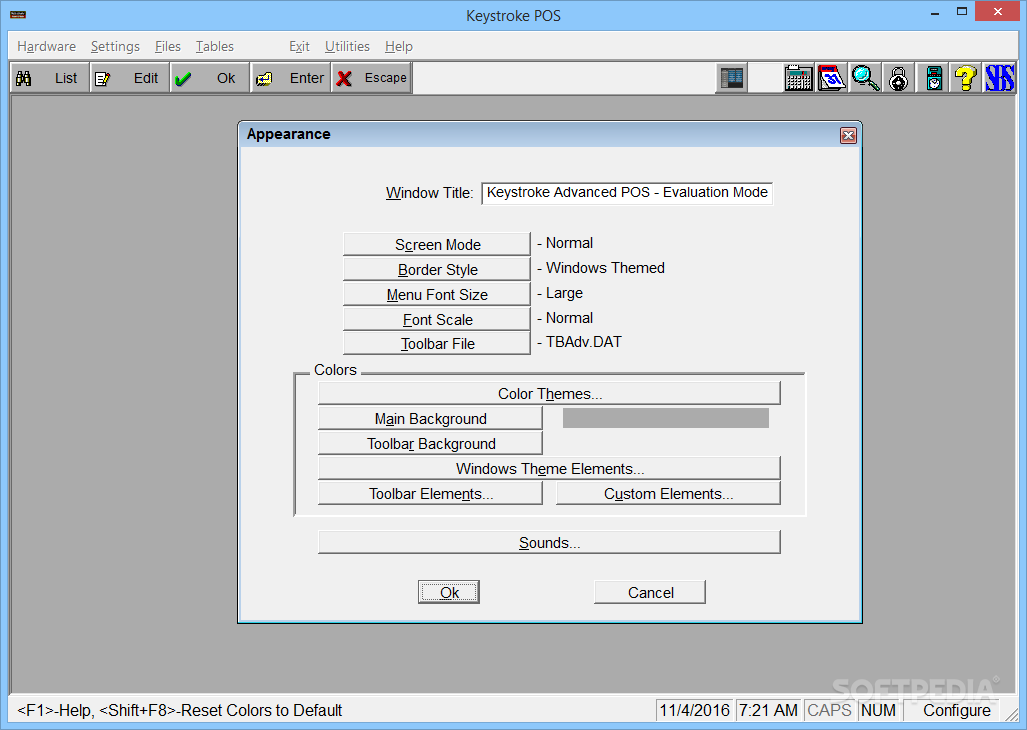Viewport: 1027px width, 730px height.
Task: Open Custom Elements settings
Action: pos(668,493)
